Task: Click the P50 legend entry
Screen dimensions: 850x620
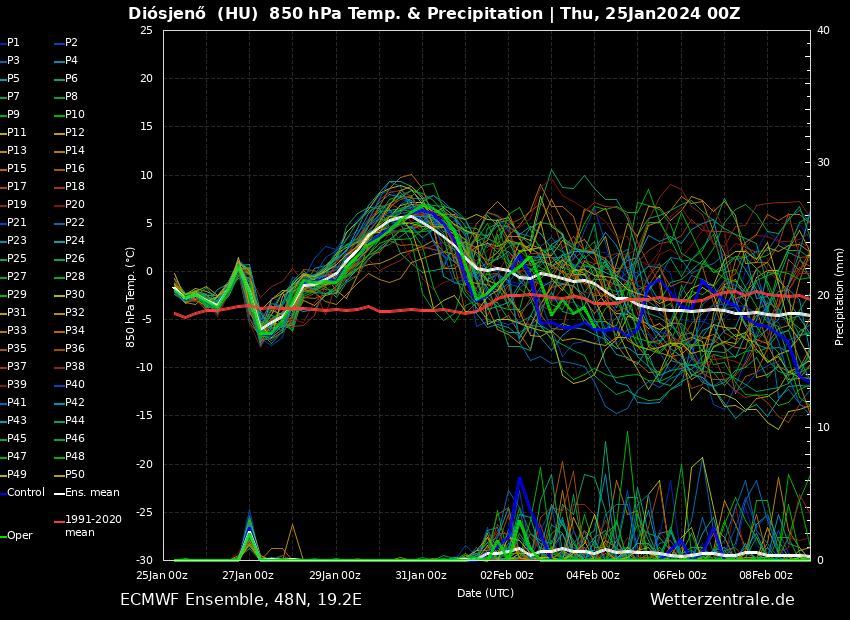Action: click(x=75, y=475)
